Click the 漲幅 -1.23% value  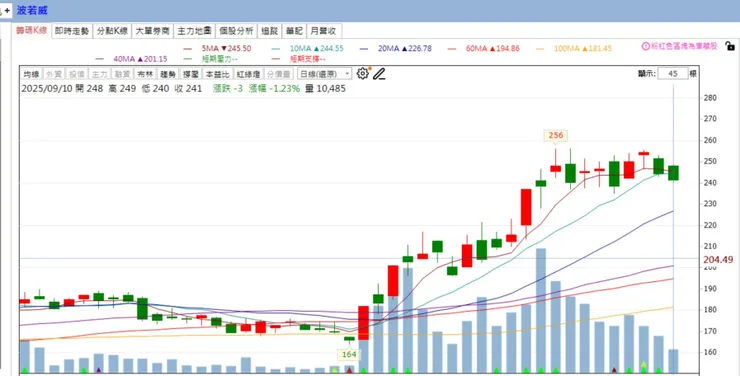(x=274, y=89)
